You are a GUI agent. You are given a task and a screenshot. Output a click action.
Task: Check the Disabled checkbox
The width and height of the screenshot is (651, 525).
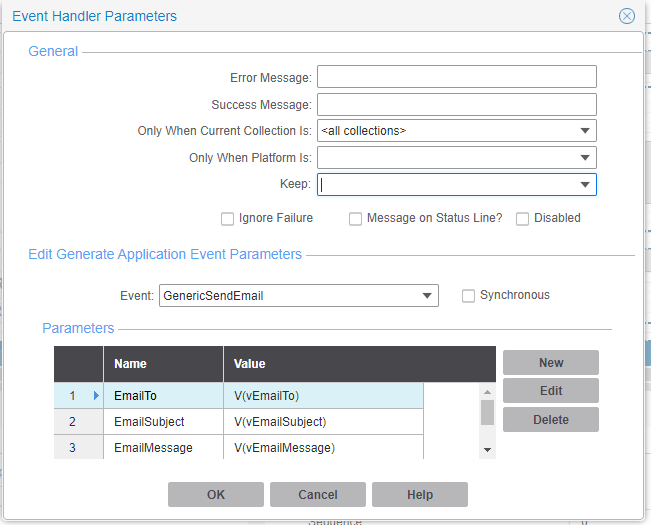(x=522, y=219)
